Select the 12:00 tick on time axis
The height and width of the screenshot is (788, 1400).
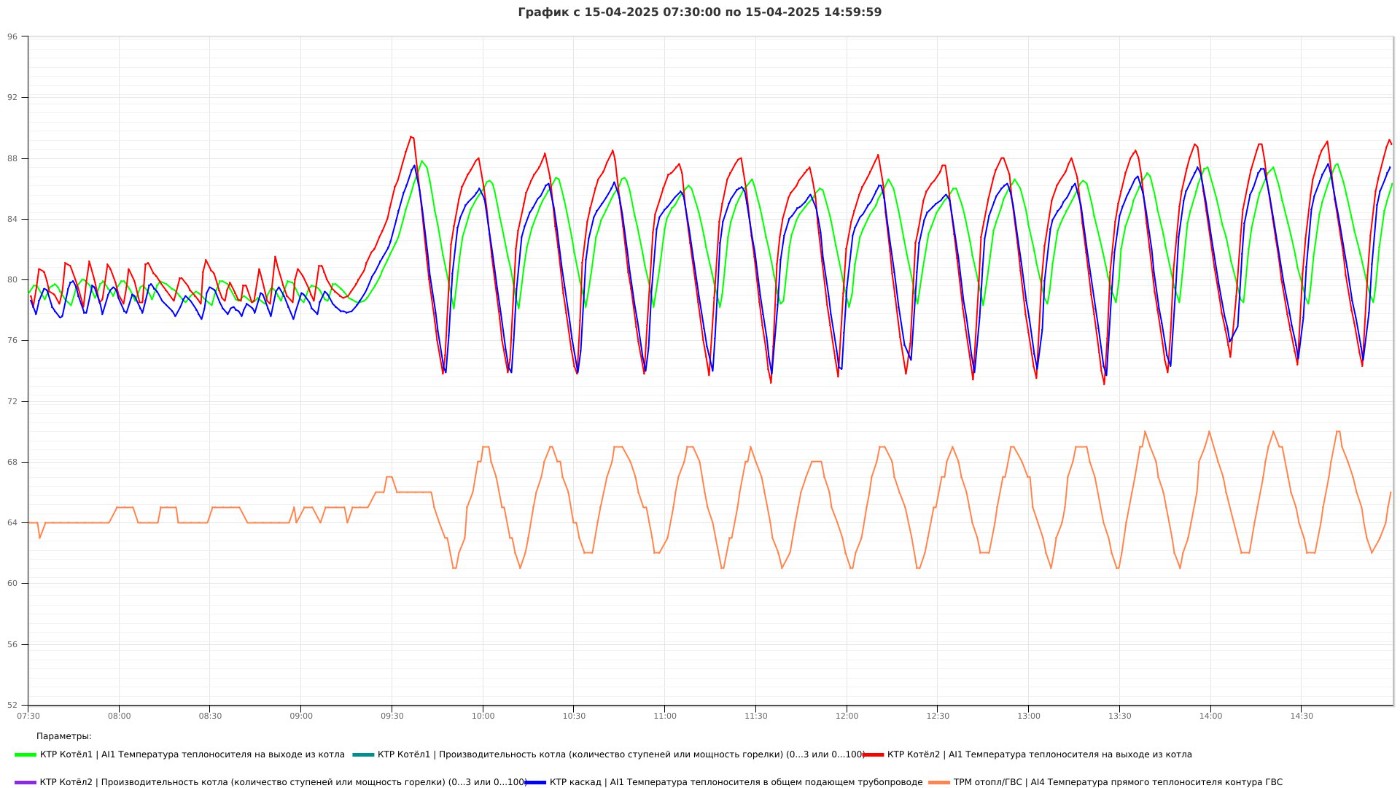click(x=847, y=716)
